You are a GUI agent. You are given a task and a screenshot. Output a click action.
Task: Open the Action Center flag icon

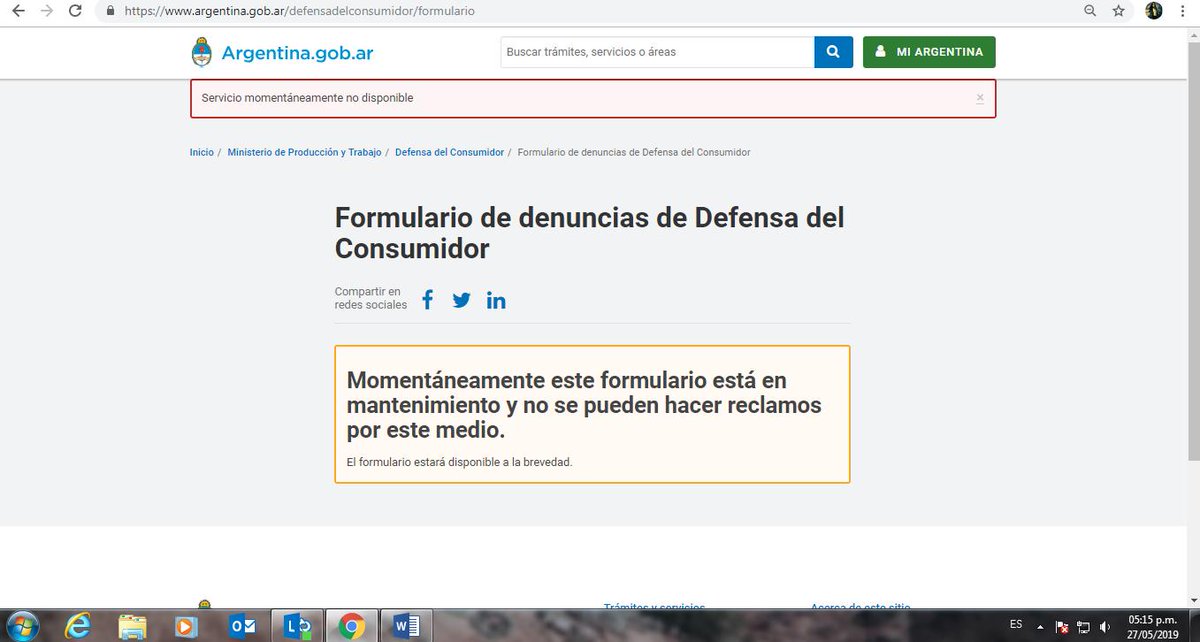tap(1062, 626)
